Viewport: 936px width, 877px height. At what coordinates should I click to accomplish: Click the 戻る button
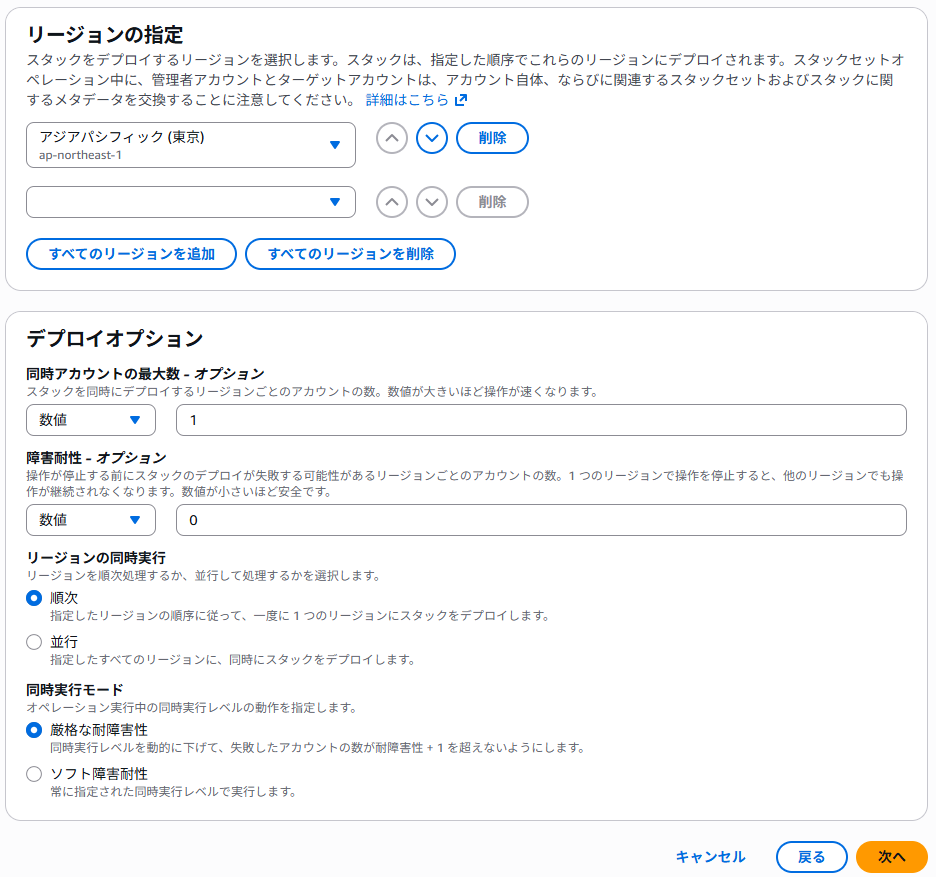click(x=811, y=856)
